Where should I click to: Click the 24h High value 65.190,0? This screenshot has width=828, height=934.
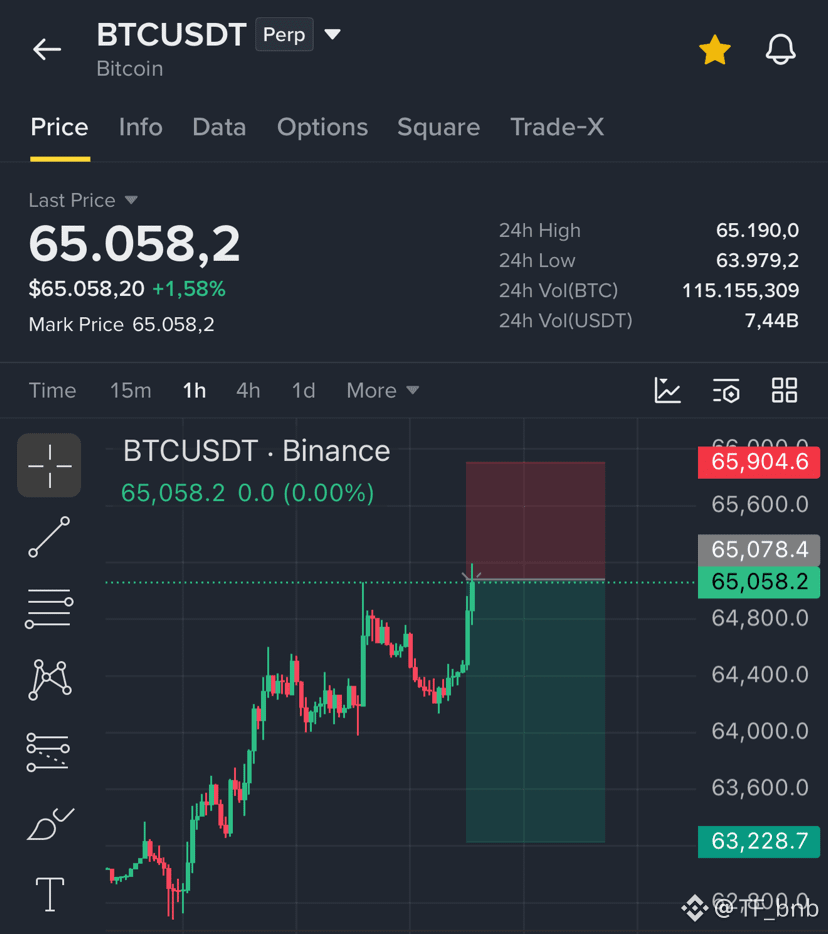(757, 231)
